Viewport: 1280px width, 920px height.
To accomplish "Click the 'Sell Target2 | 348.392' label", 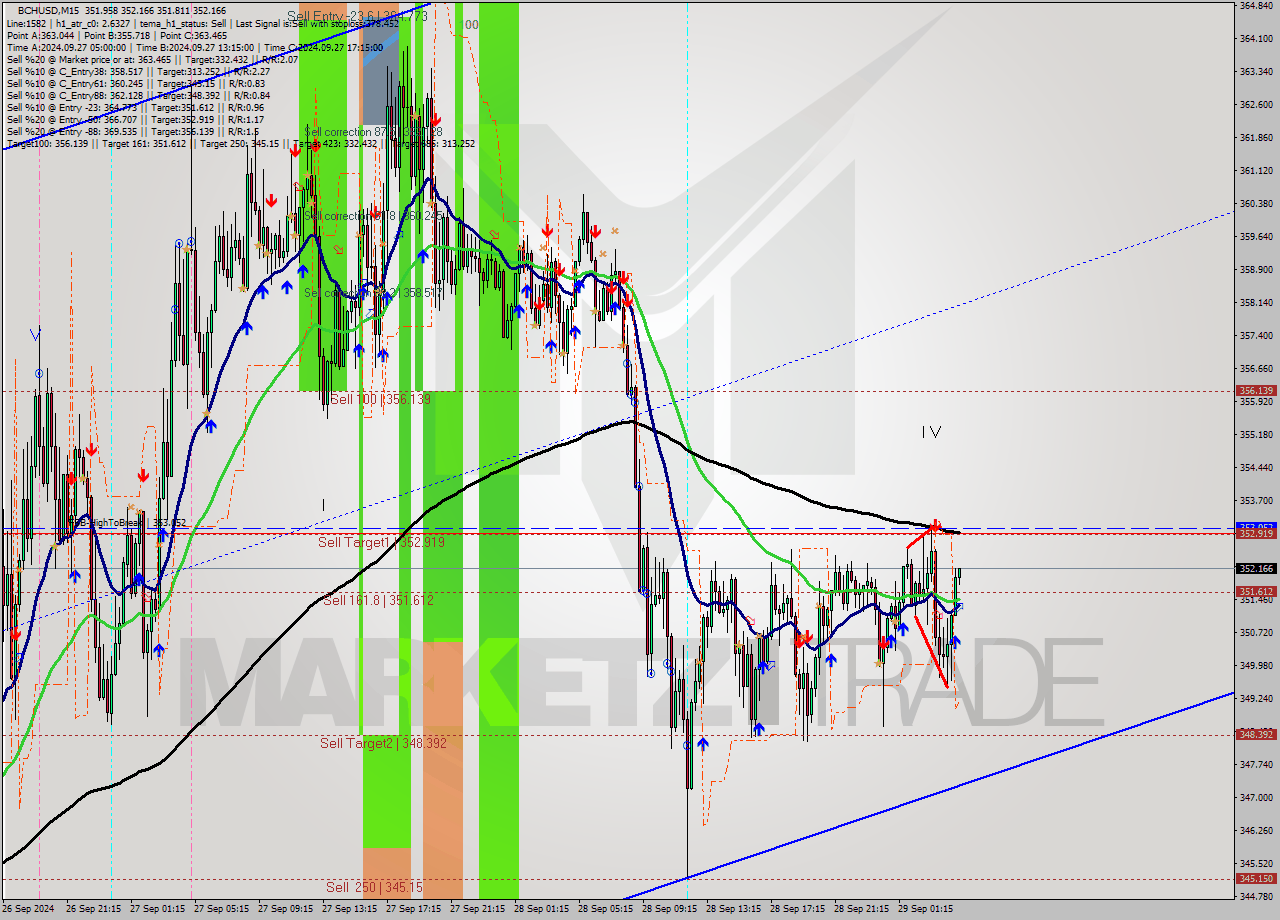I will (x=383, y=743).
